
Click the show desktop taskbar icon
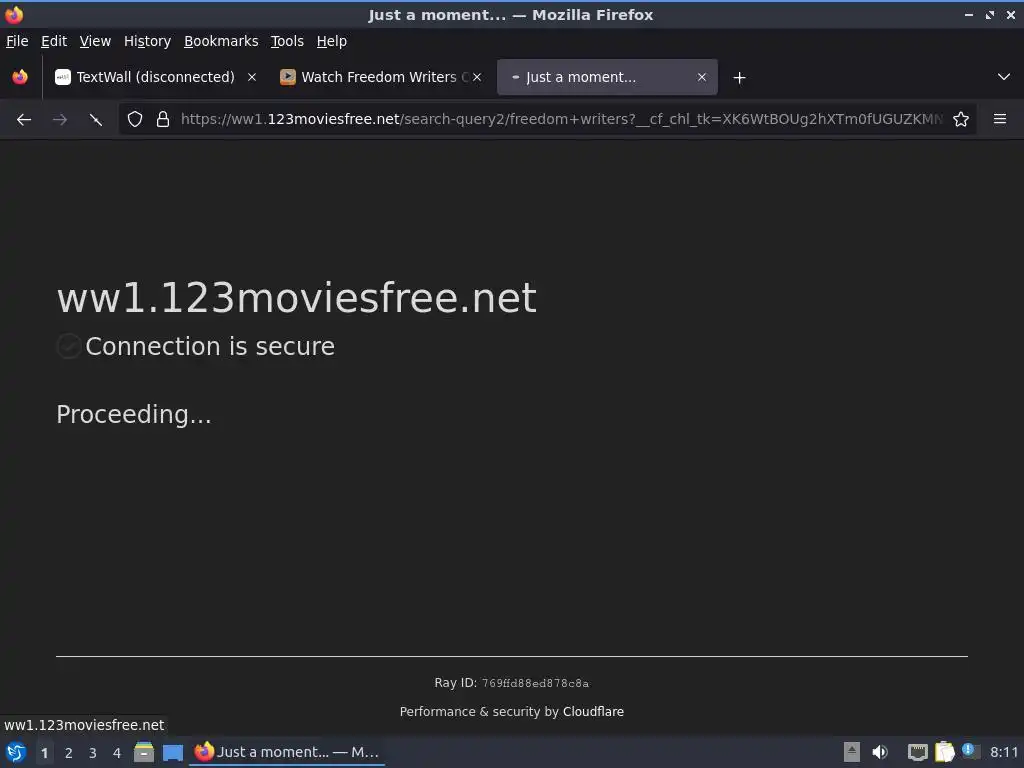[173, 752]
